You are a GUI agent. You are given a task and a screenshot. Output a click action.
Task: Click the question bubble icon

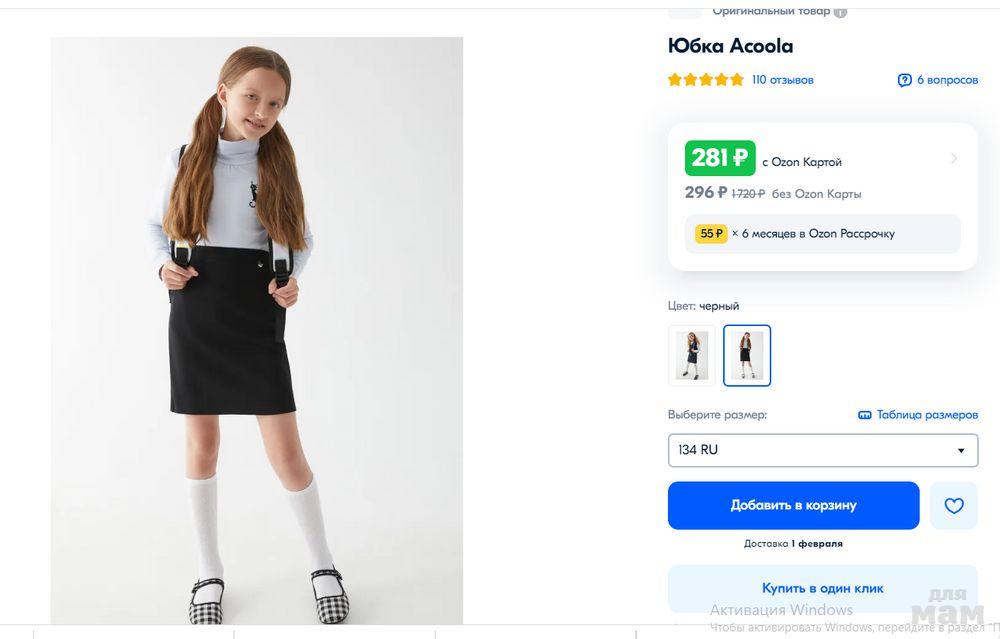[x=904, y=80]
